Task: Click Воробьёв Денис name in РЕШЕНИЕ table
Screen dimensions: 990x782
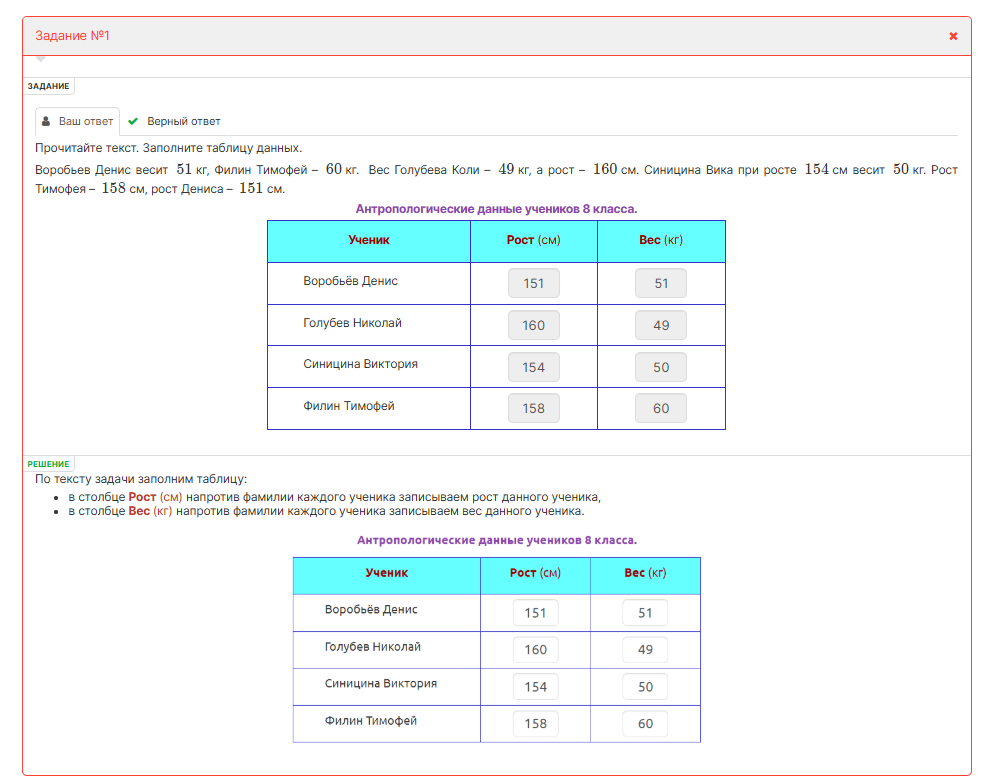Action: (x=371, y=610)
